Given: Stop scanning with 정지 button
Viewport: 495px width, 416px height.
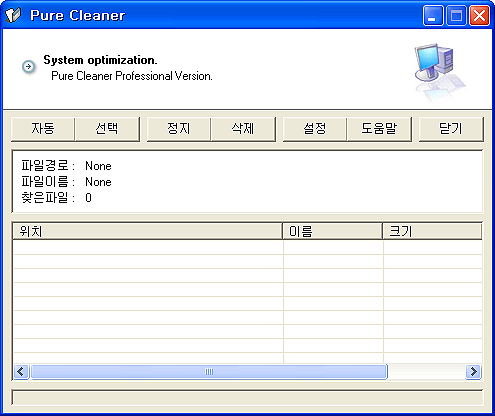Looking at the screenshot, I should [x=179, y=129].
